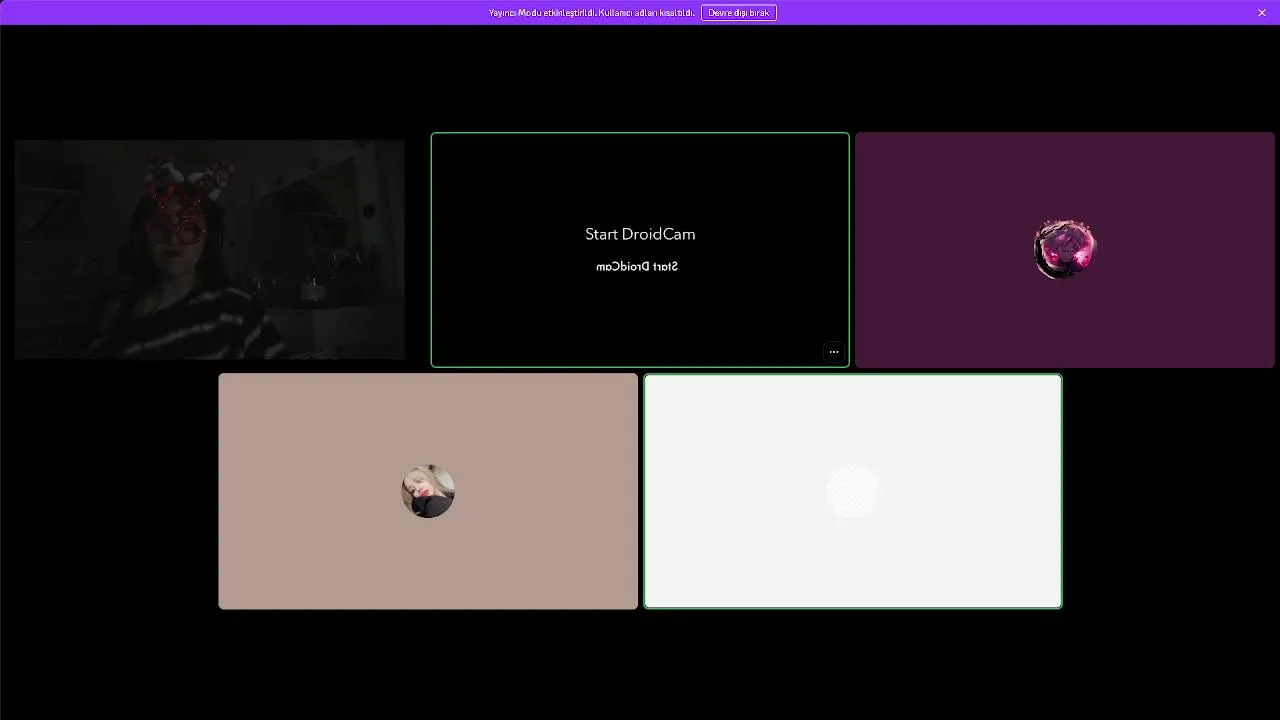Select the dark webcam video tile
The image size is (1280, 720).
[x=209, y=250]
